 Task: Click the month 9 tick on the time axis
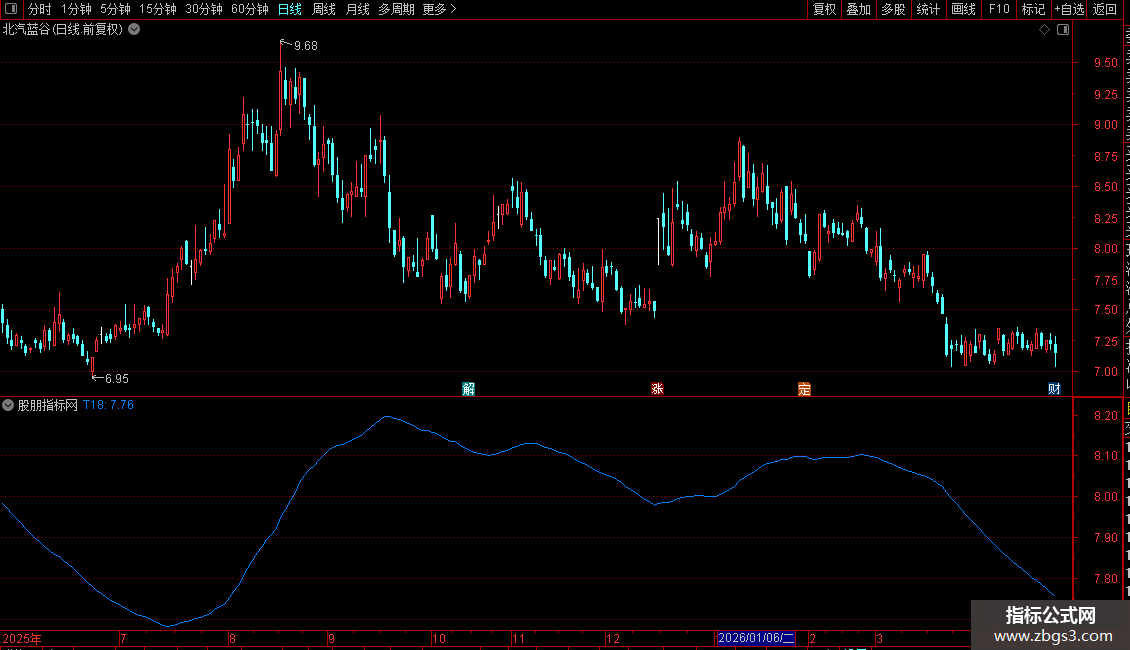click(x=332, y=638)
